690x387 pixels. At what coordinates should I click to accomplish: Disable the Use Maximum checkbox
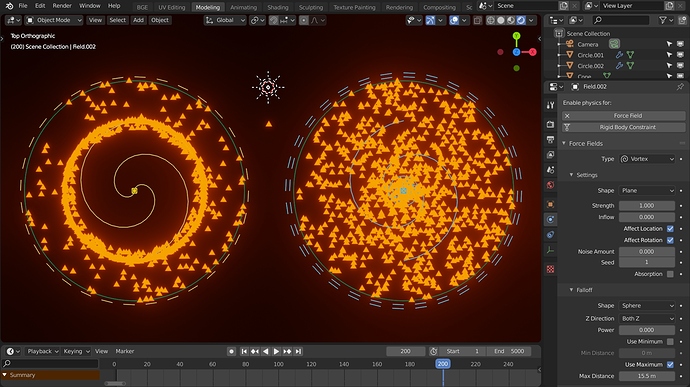(x=670, y=365)
